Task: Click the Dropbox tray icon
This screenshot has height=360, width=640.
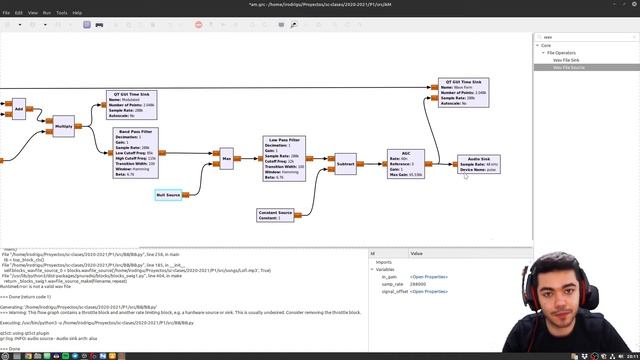Action: coord(584,356)
